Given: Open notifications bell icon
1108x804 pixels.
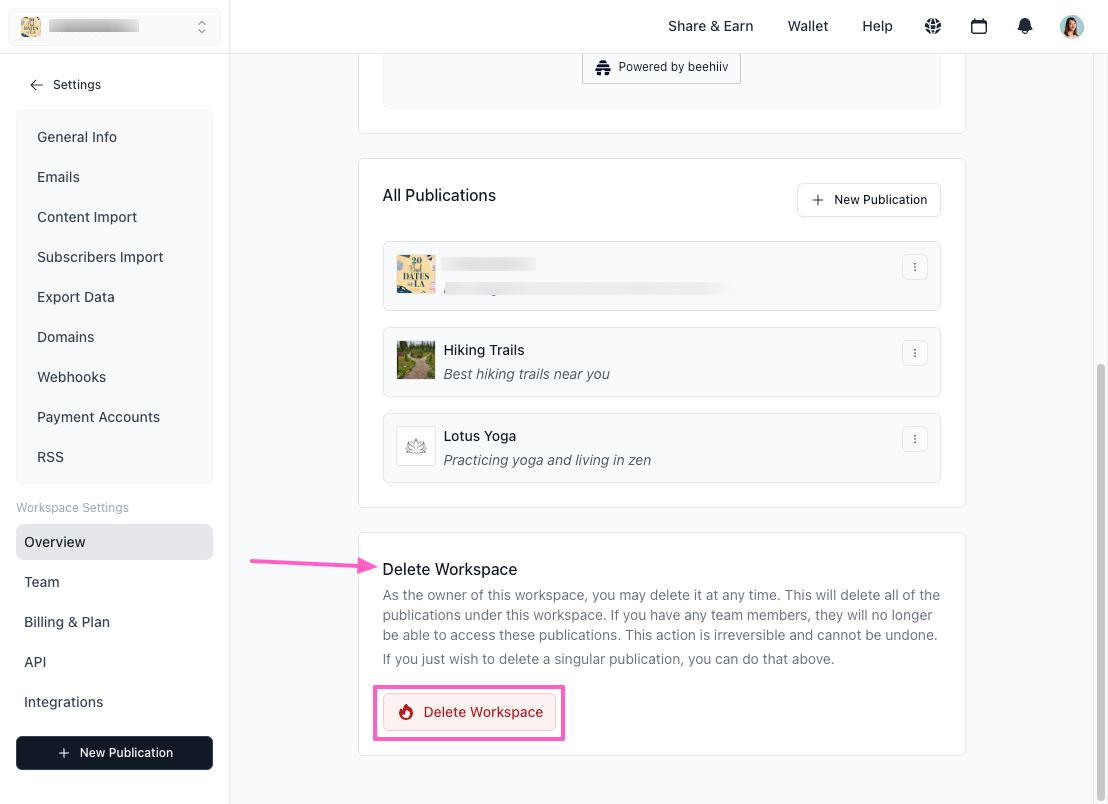Looking at the screenshot, I should coord(1025,27).
